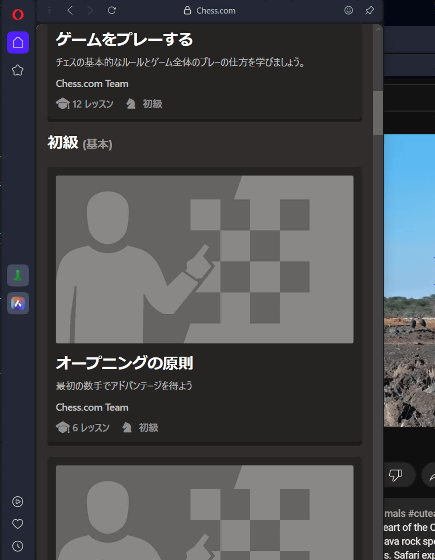The image size is (435, 560).
Task: Go forward in the Chess.com panel
Action: tap(90, 10)
